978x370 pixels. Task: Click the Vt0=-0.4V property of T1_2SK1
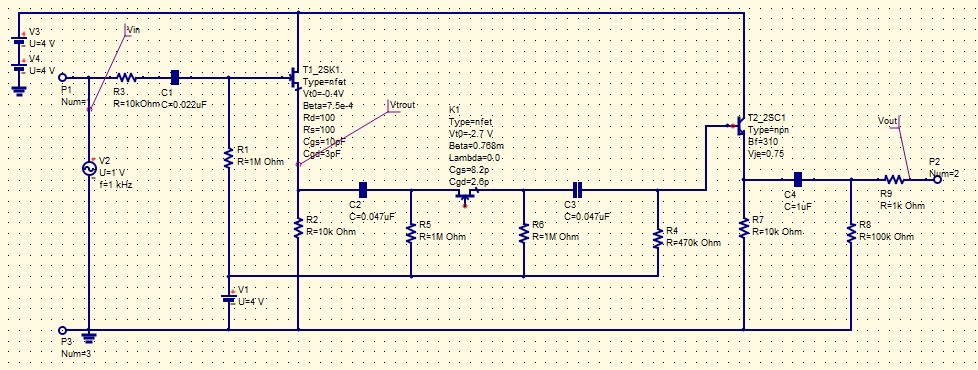coord(324,94)
